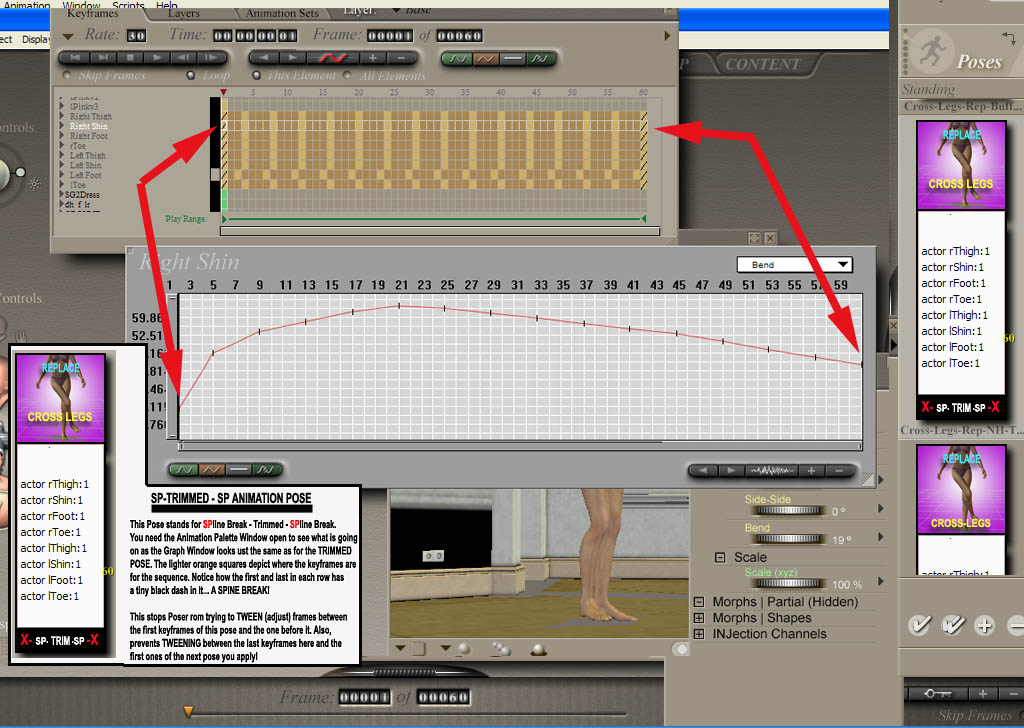
Task: Stop animation playback in Keyframes palette
Action: tap(129, 57)
